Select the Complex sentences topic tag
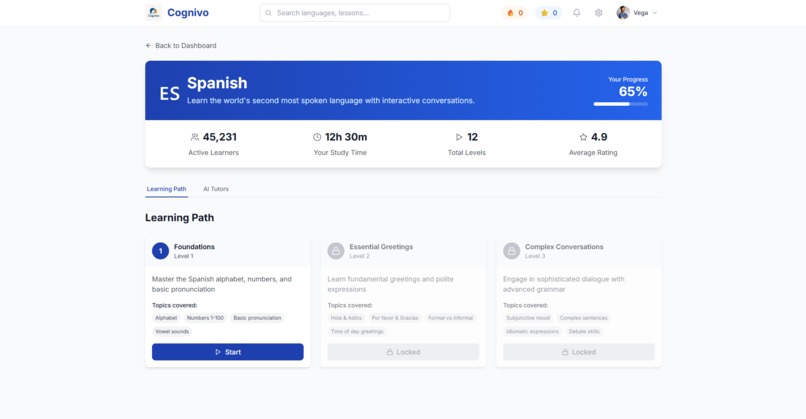Image resolution: width=806 pixels, height=419 pixels. 583,318
